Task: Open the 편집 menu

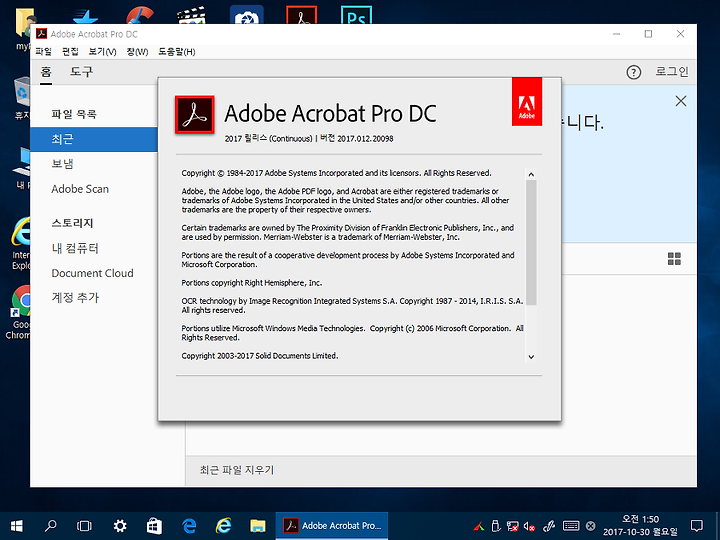Action: 70,51
